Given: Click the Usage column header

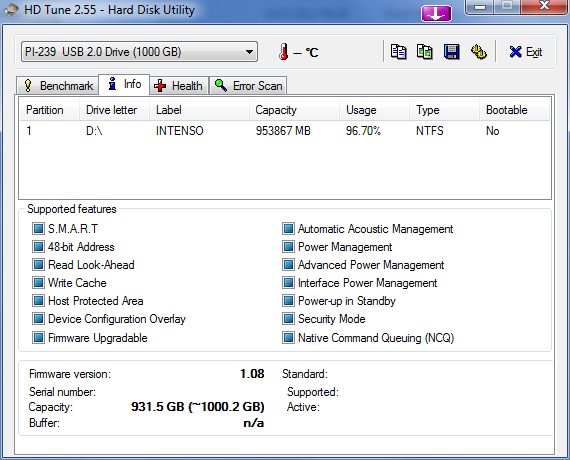Looking at the screenshot, I should click(x=375, y=110).
